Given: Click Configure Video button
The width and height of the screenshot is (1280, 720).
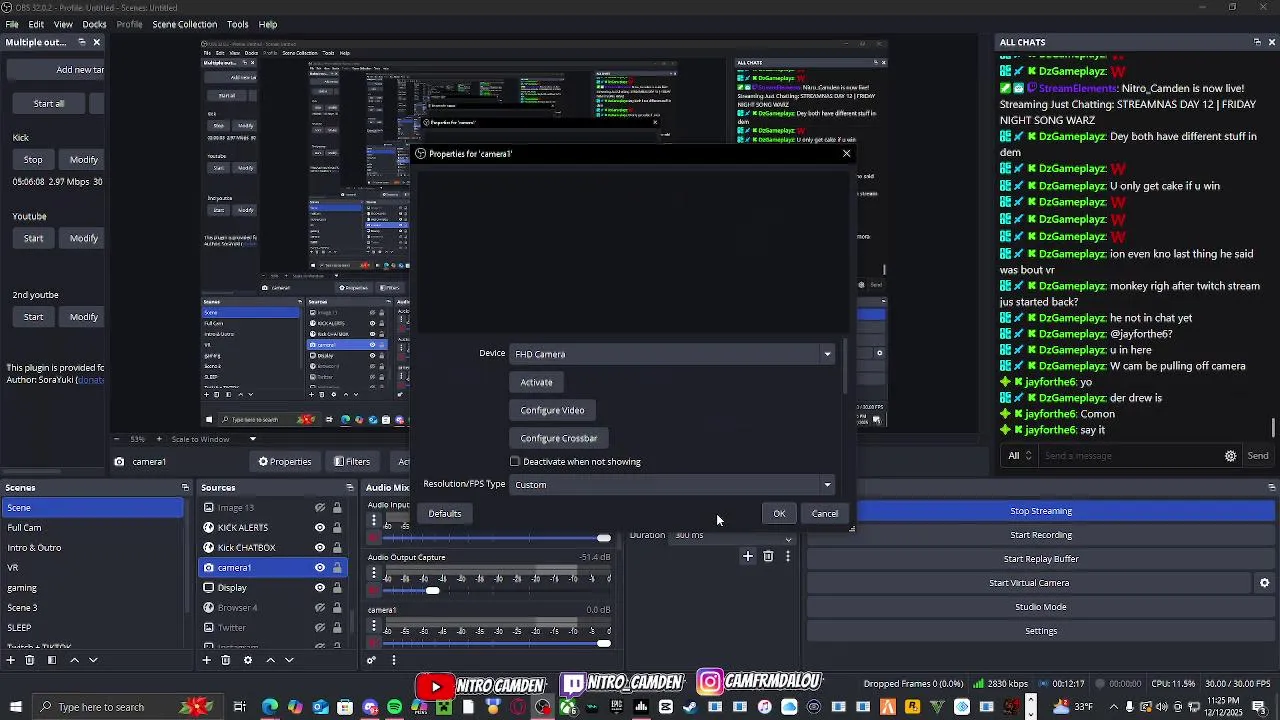Looking at the screenshot, I should [552, 410].
